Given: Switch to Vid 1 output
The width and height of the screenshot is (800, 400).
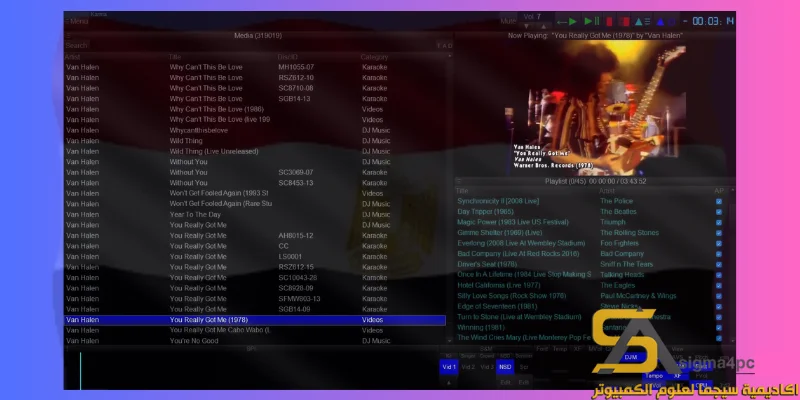Looking at the screenshot, I should pyautogui.click(x=449, y=367).
